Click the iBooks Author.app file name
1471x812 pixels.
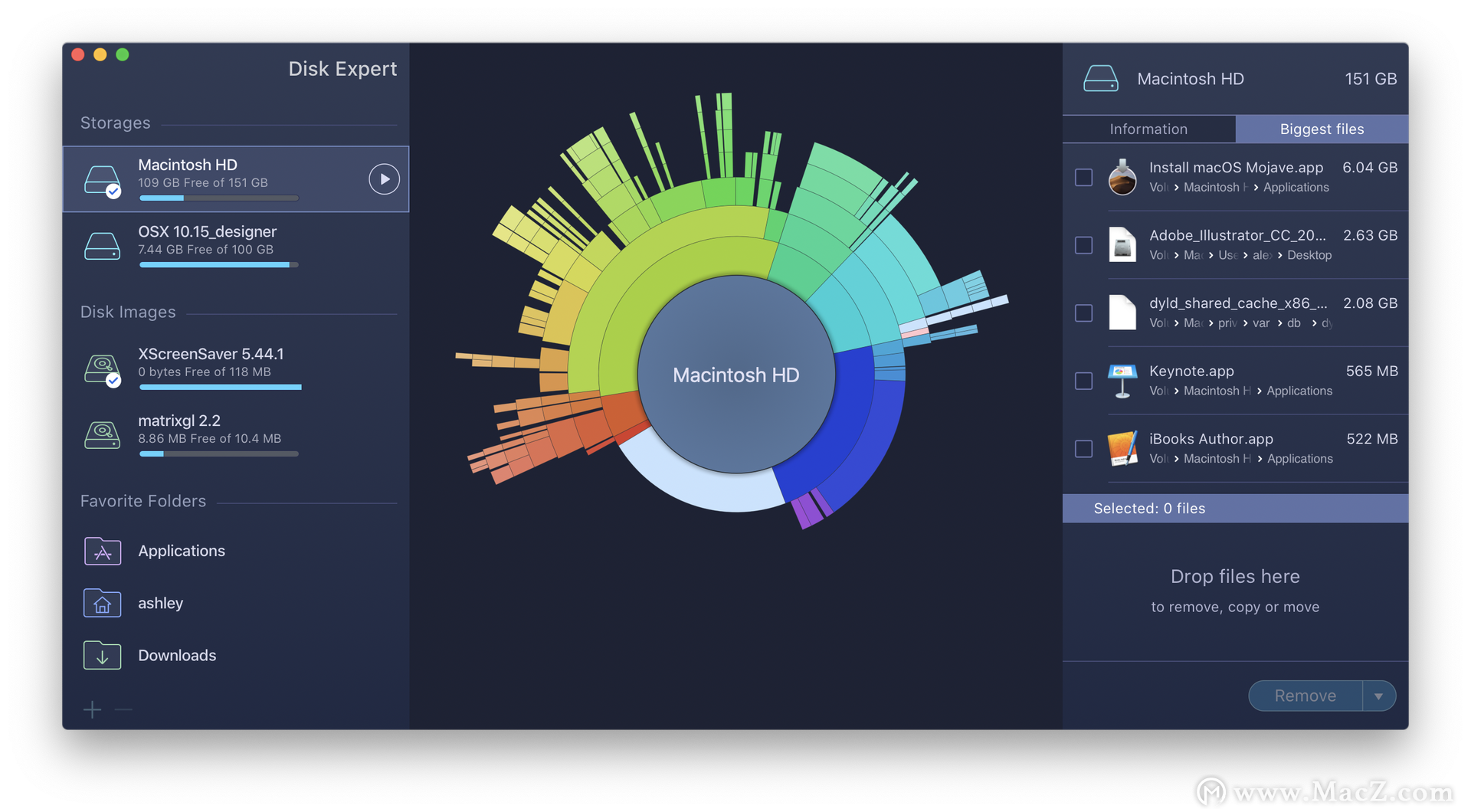(1211, 439)
